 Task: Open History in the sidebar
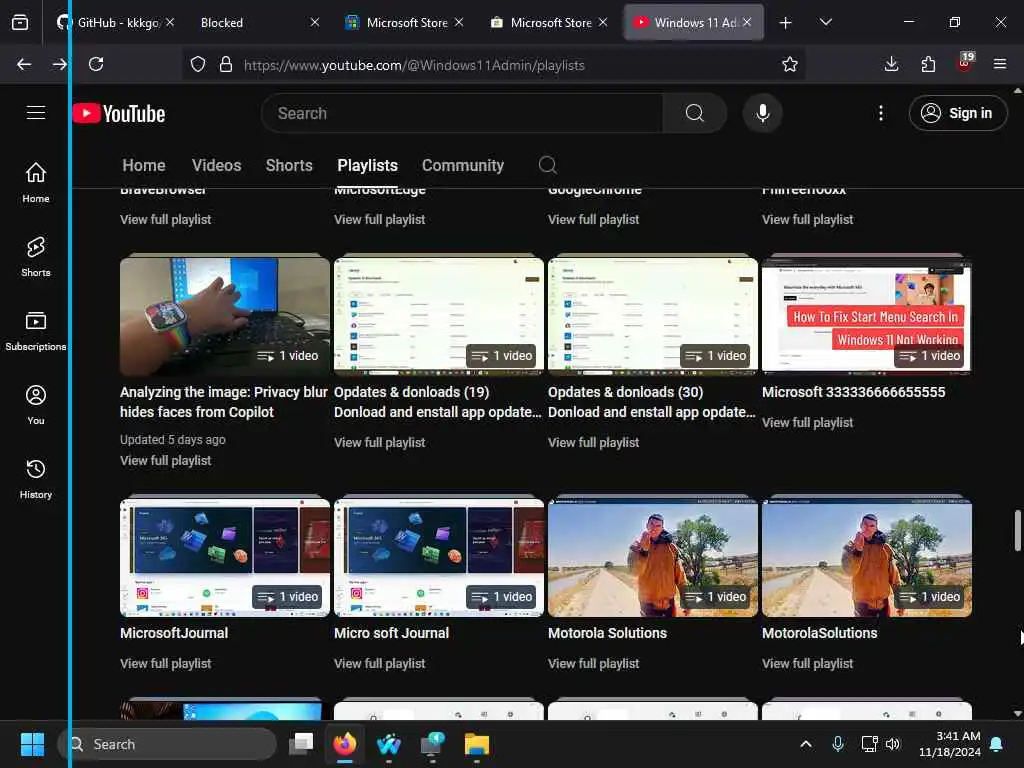[x=36, y=479]
